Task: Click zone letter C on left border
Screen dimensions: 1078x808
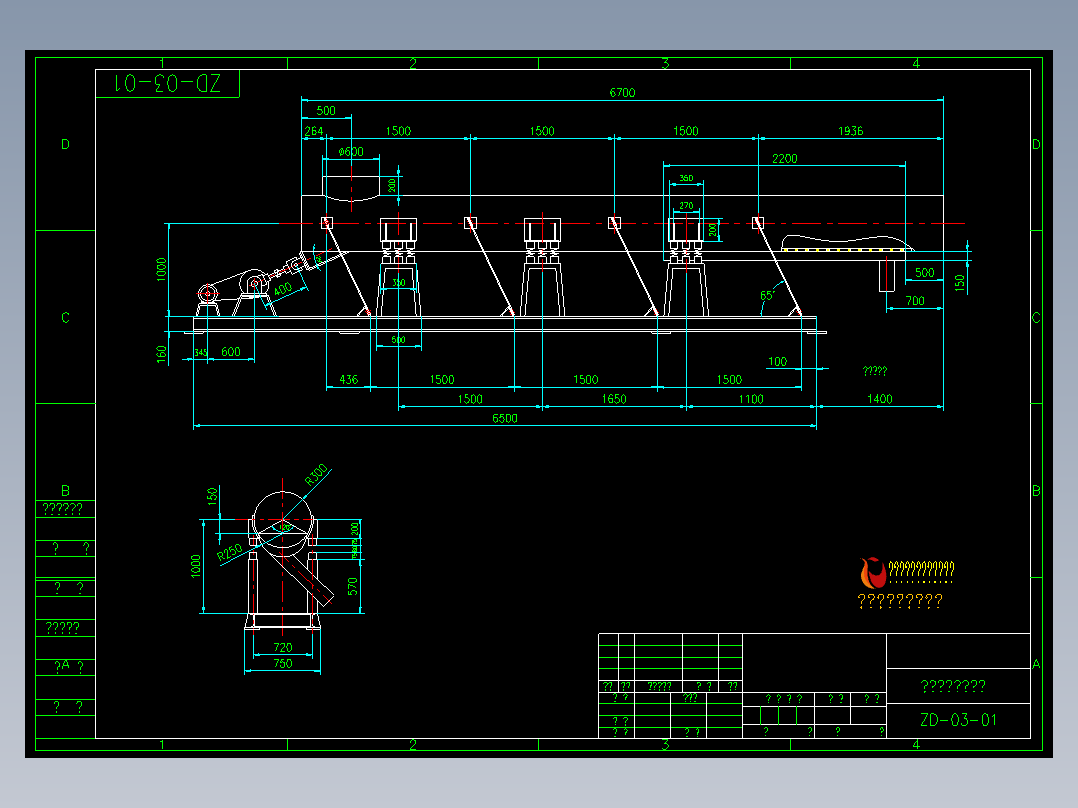Action: tap(65, 318)
